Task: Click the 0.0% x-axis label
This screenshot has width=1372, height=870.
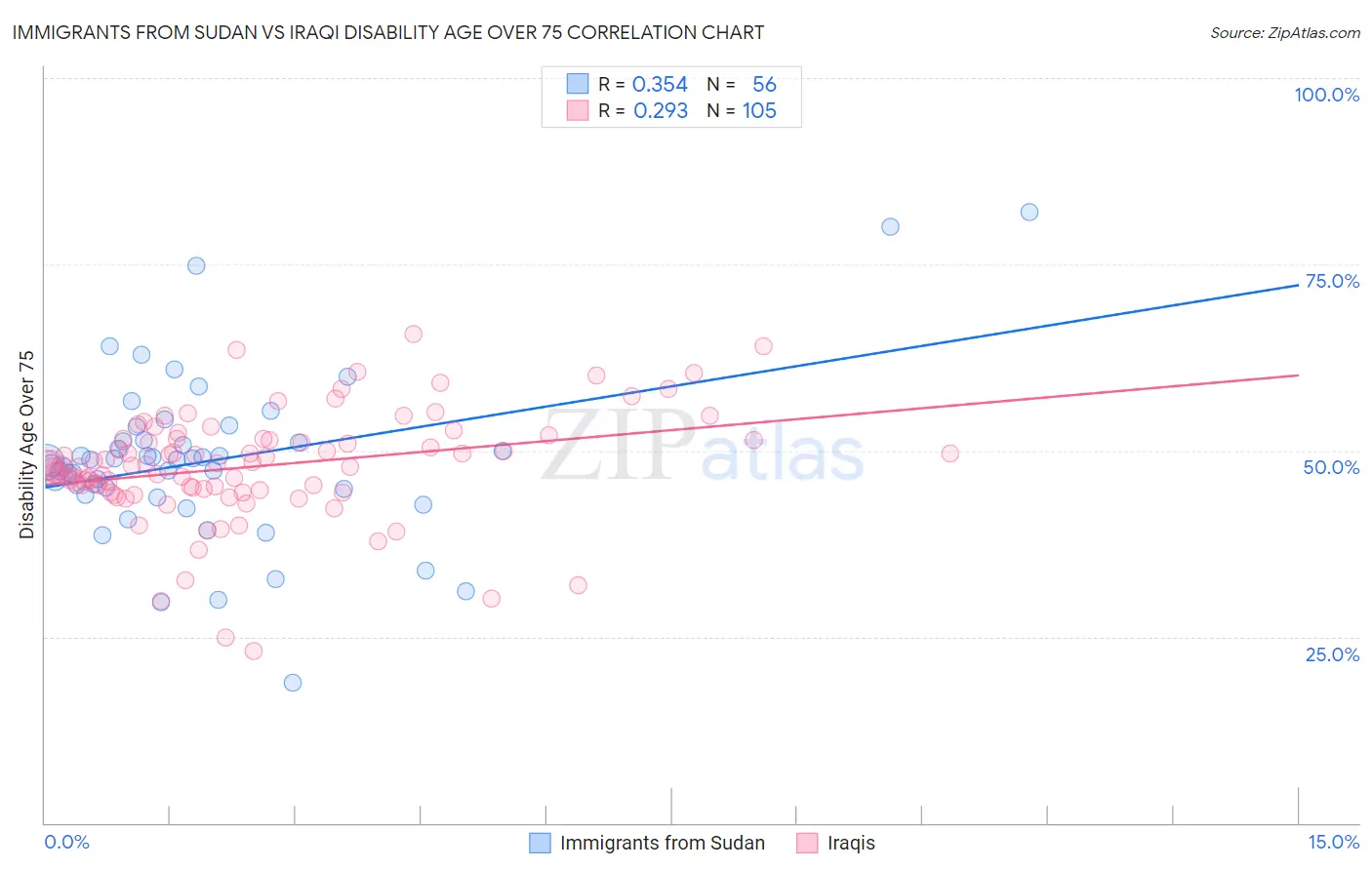Action: (x=66, y=842)
